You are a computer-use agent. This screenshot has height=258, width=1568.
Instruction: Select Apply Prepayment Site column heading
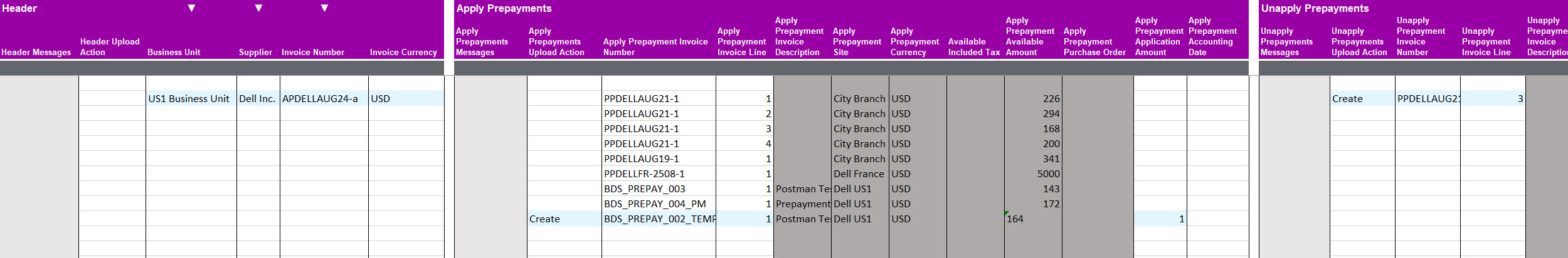coord(857,41)
